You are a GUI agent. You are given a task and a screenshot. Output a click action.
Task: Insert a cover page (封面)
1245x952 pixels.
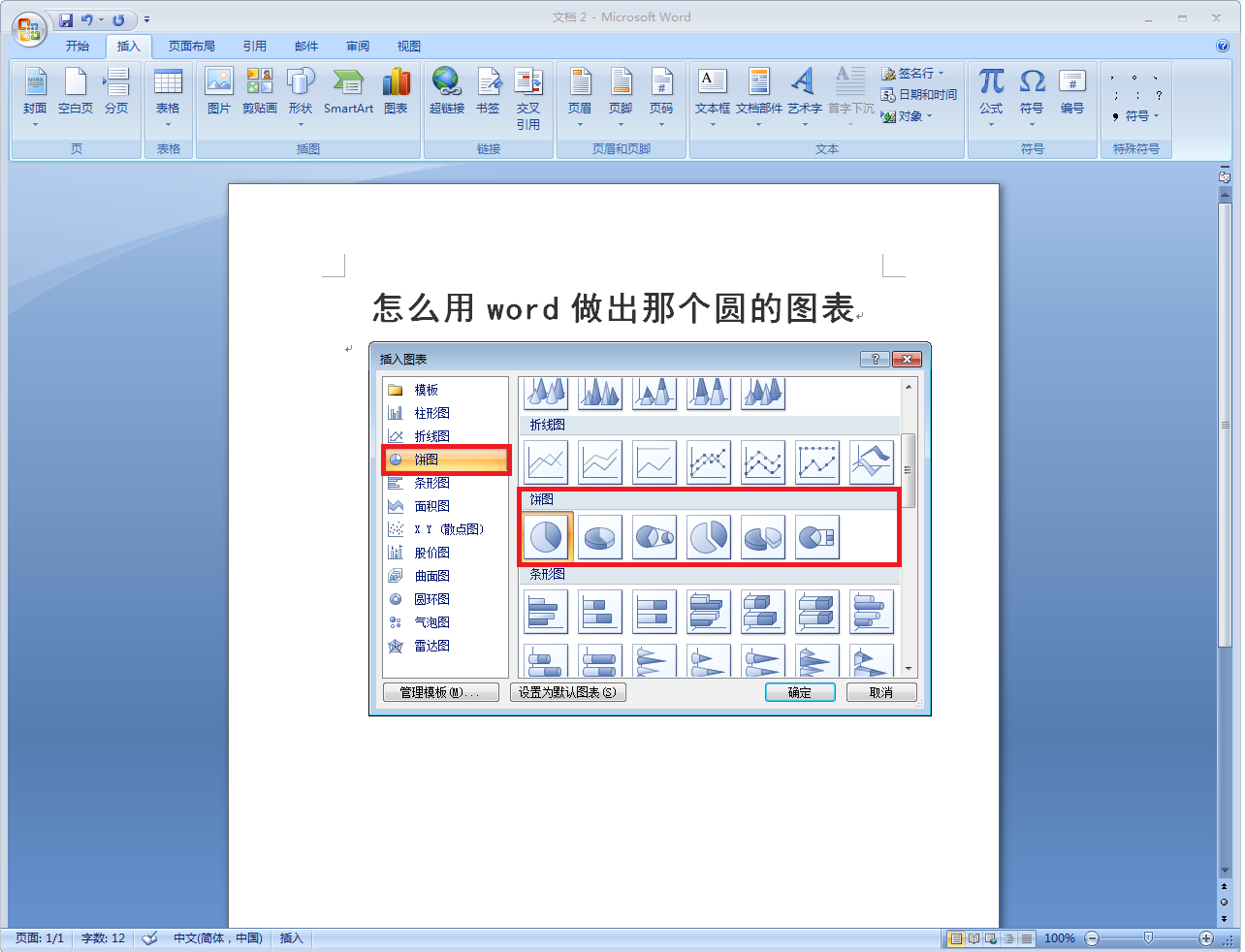(35, 97)
